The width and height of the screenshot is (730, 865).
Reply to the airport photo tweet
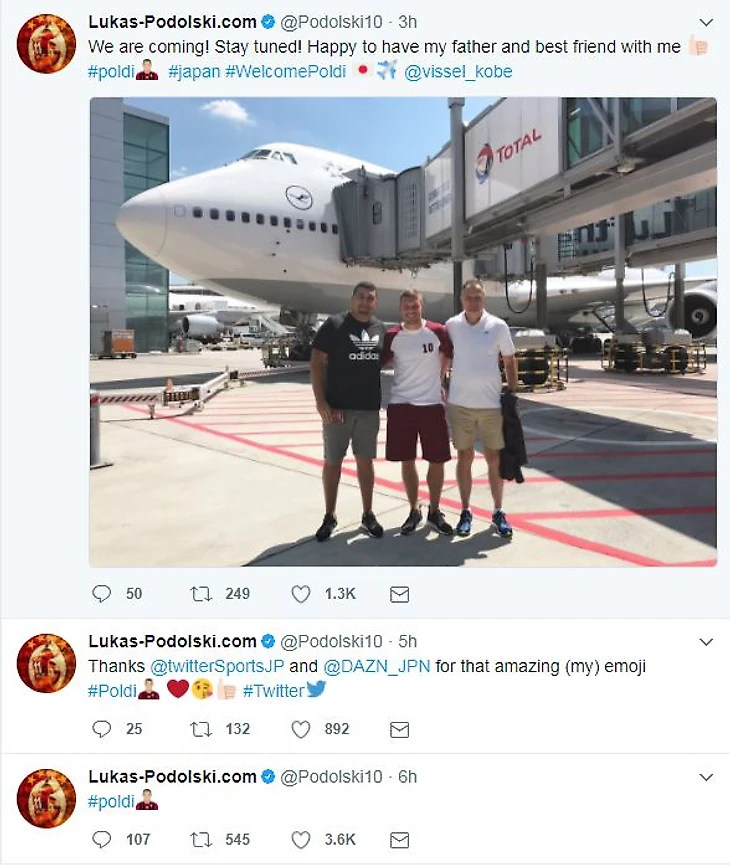click(102, 594)
